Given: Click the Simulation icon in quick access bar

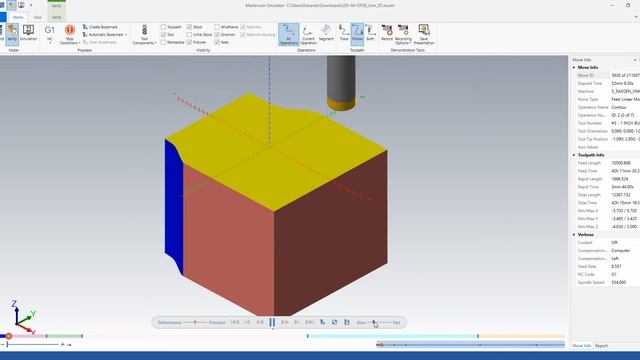Looking at the screenshot, I should (x=21, y=5).
